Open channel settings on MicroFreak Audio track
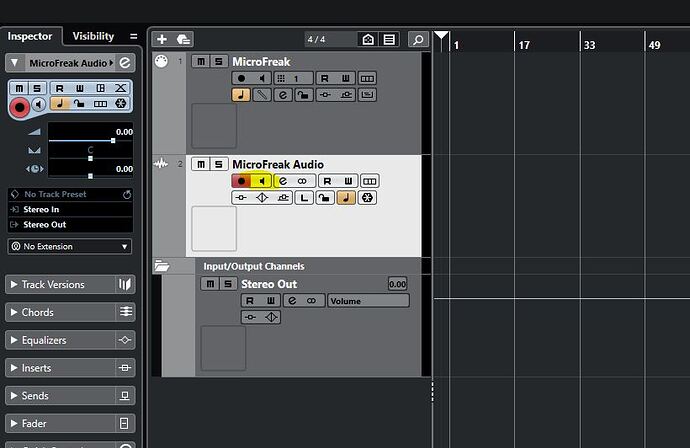This screenshot has height=448, width=690. 283,181
